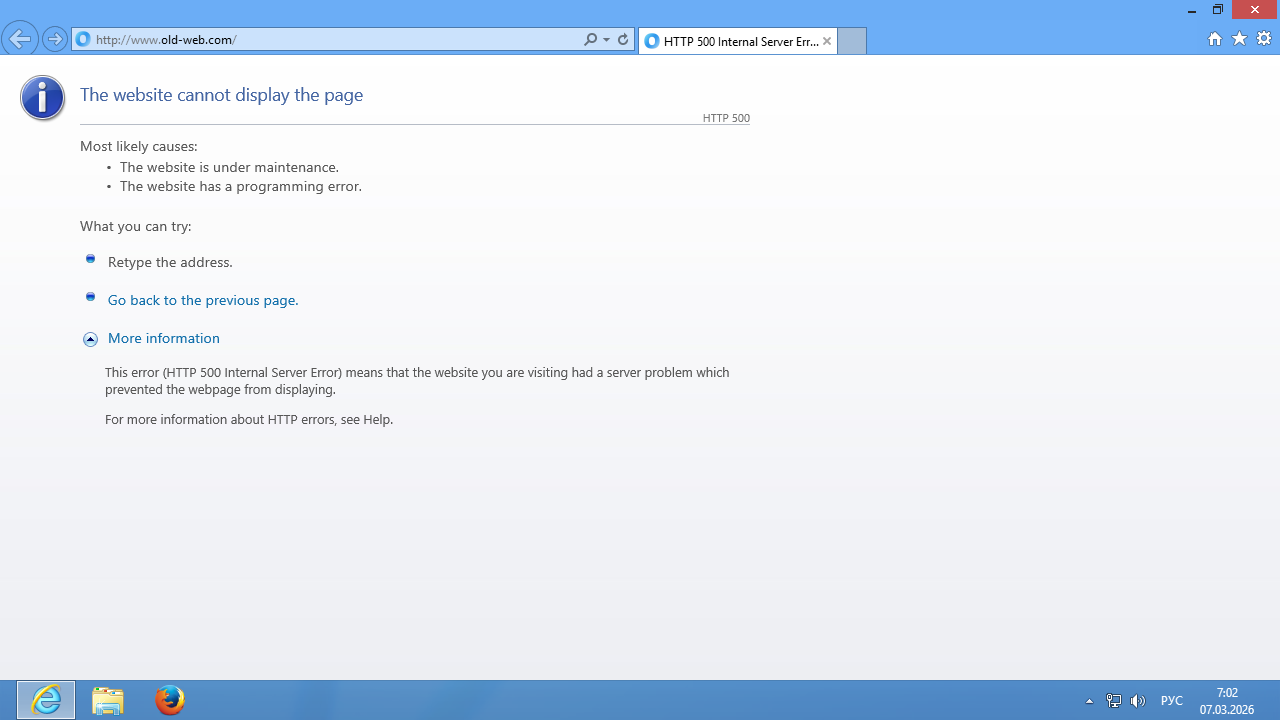Open the address bar autocomplete dropdown arrow
Viewport: 1280px width, 720px height.
606,40
